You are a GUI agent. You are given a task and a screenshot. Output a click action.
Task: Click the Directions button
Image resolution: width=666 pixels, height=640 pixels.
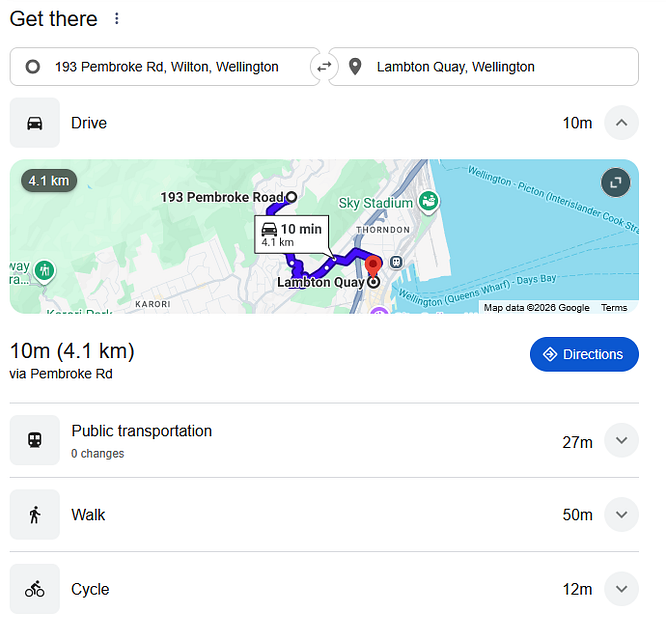point(584,354)
